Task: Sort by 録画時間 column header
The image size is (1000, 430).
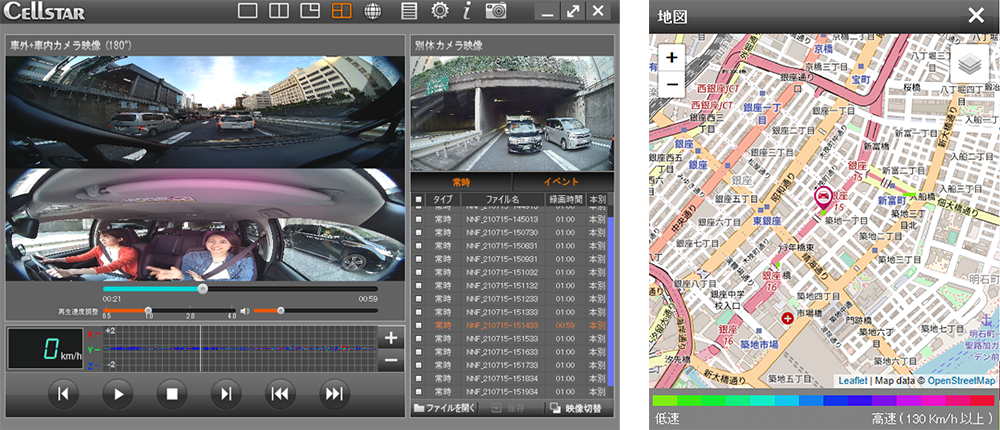Action: [x=566, y=199]
